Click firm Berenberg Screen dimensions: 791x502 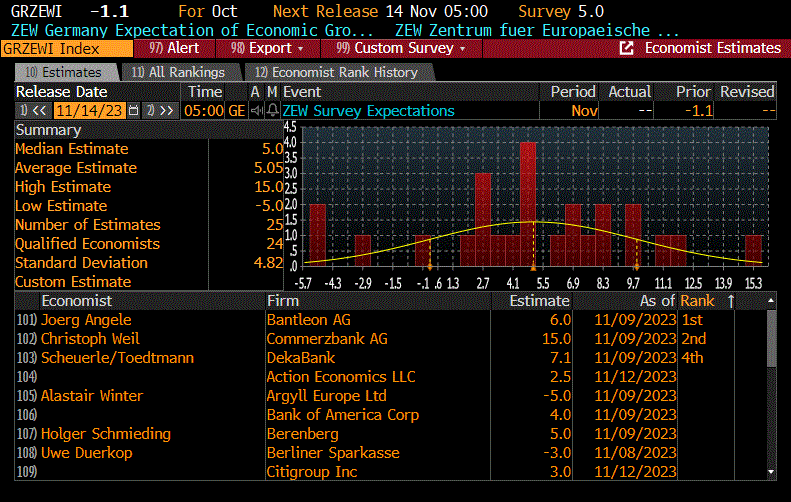303,434
